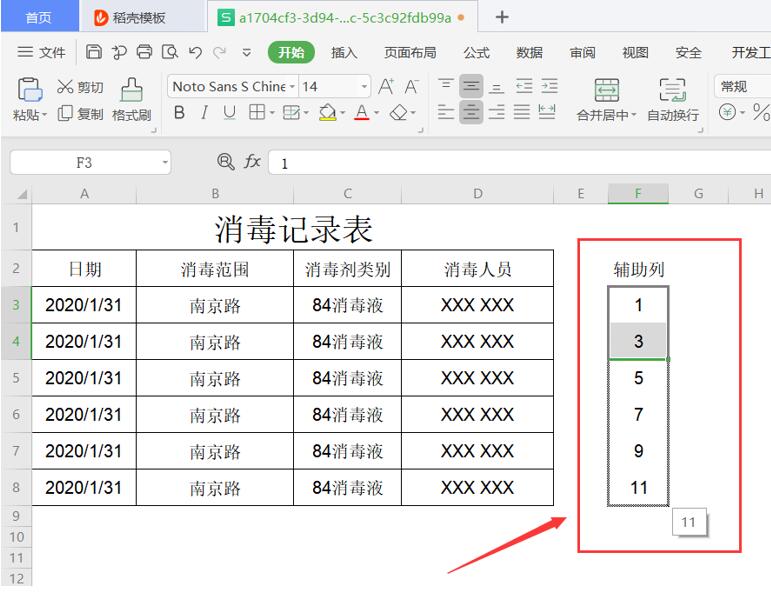Click the distributed alignment icon
771x601 pixels.
tap(547, 113)
